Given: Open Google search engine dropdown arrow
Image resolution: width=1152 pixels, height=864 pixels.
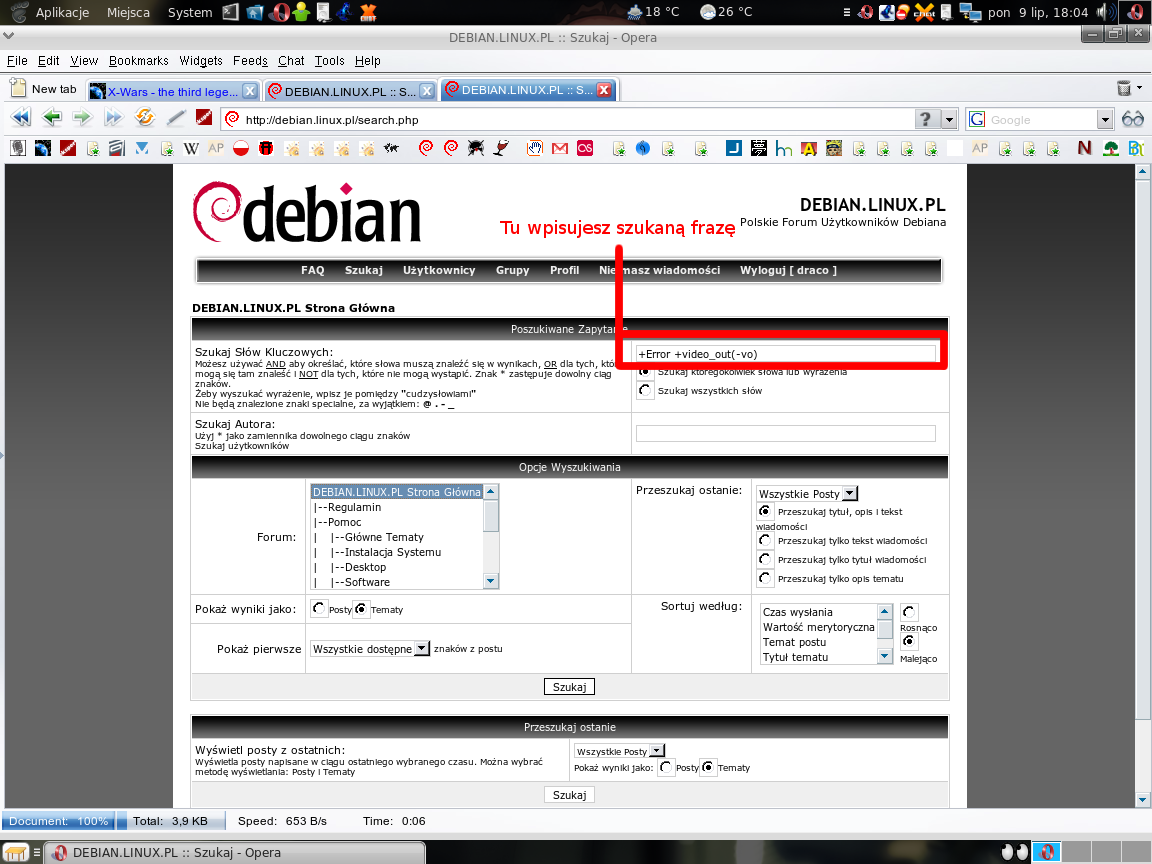Looking at the screenshot, I should pyautogui.click(x=1105, y=119).
